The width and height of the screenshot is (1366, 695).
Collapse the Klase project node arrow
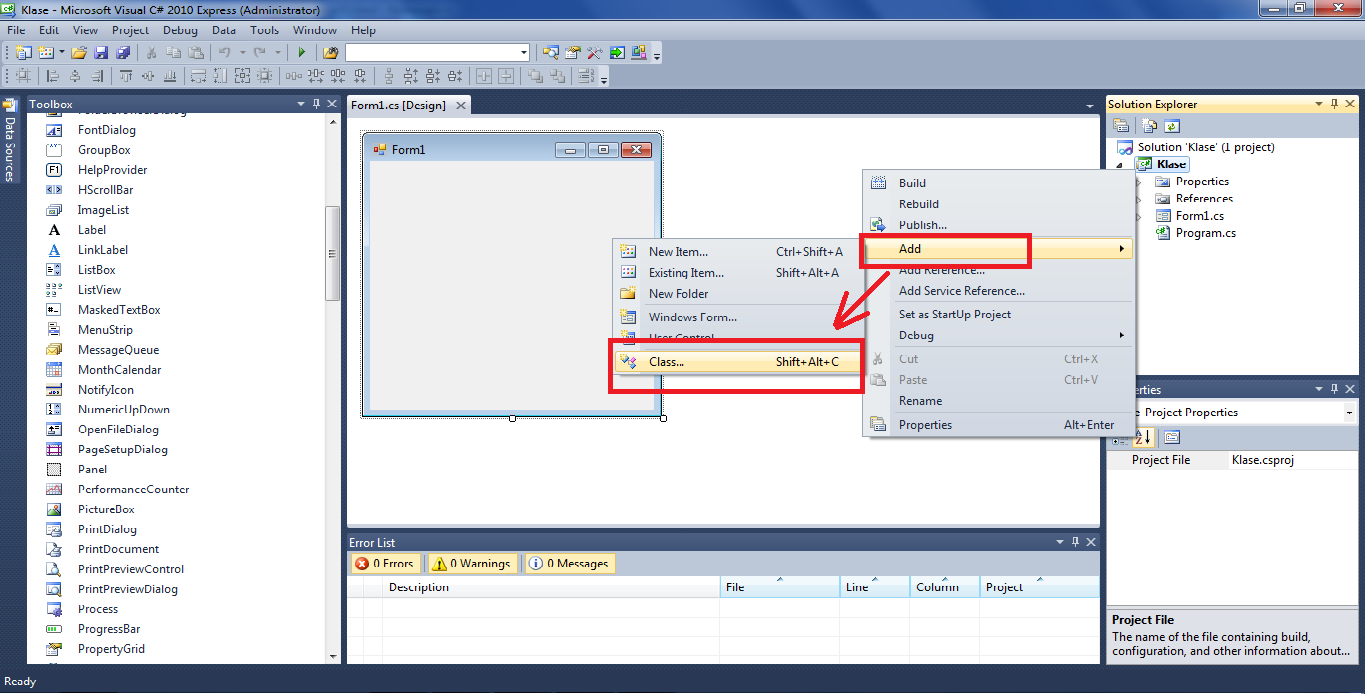coord(1119,165)
